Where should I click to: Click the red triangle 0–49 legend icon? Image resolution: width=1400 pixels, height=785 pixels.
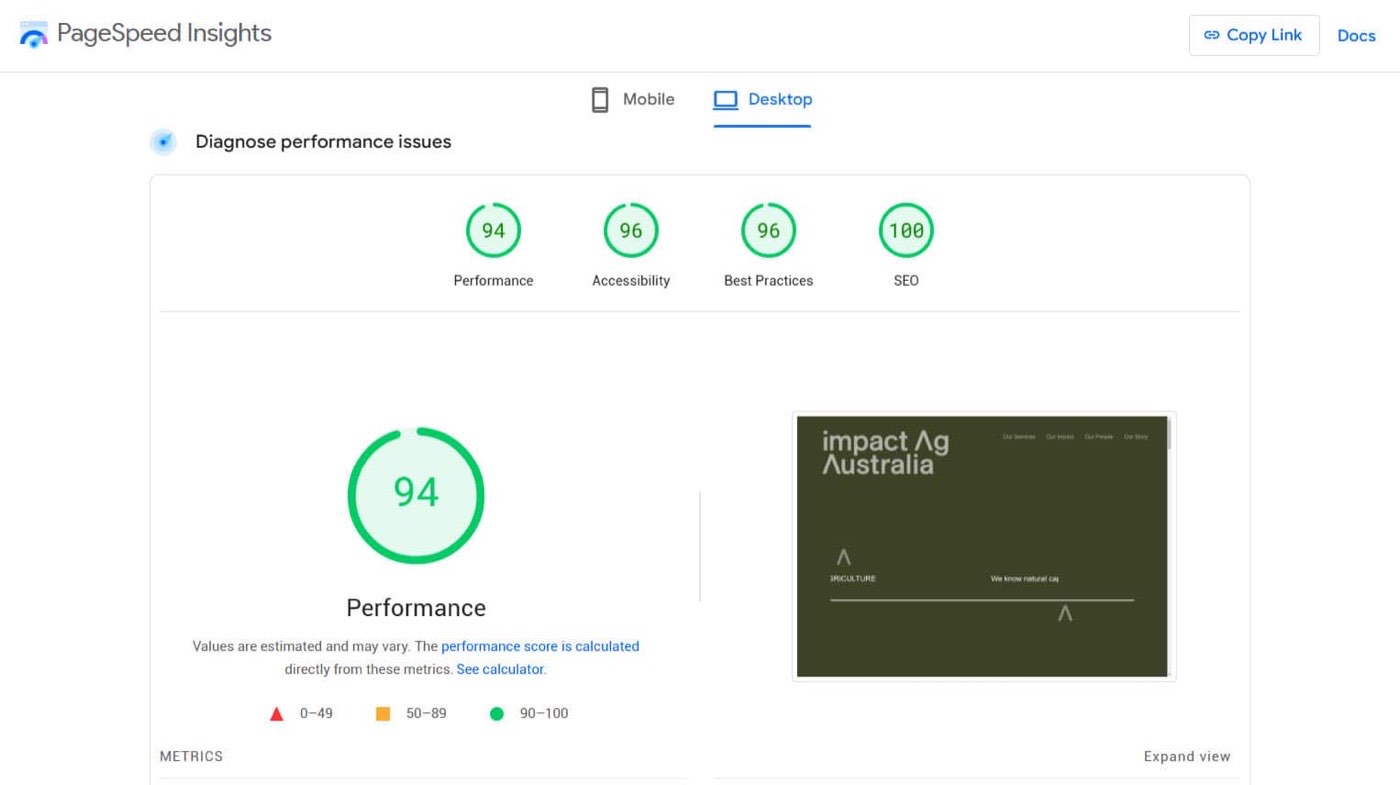(277, 714)
